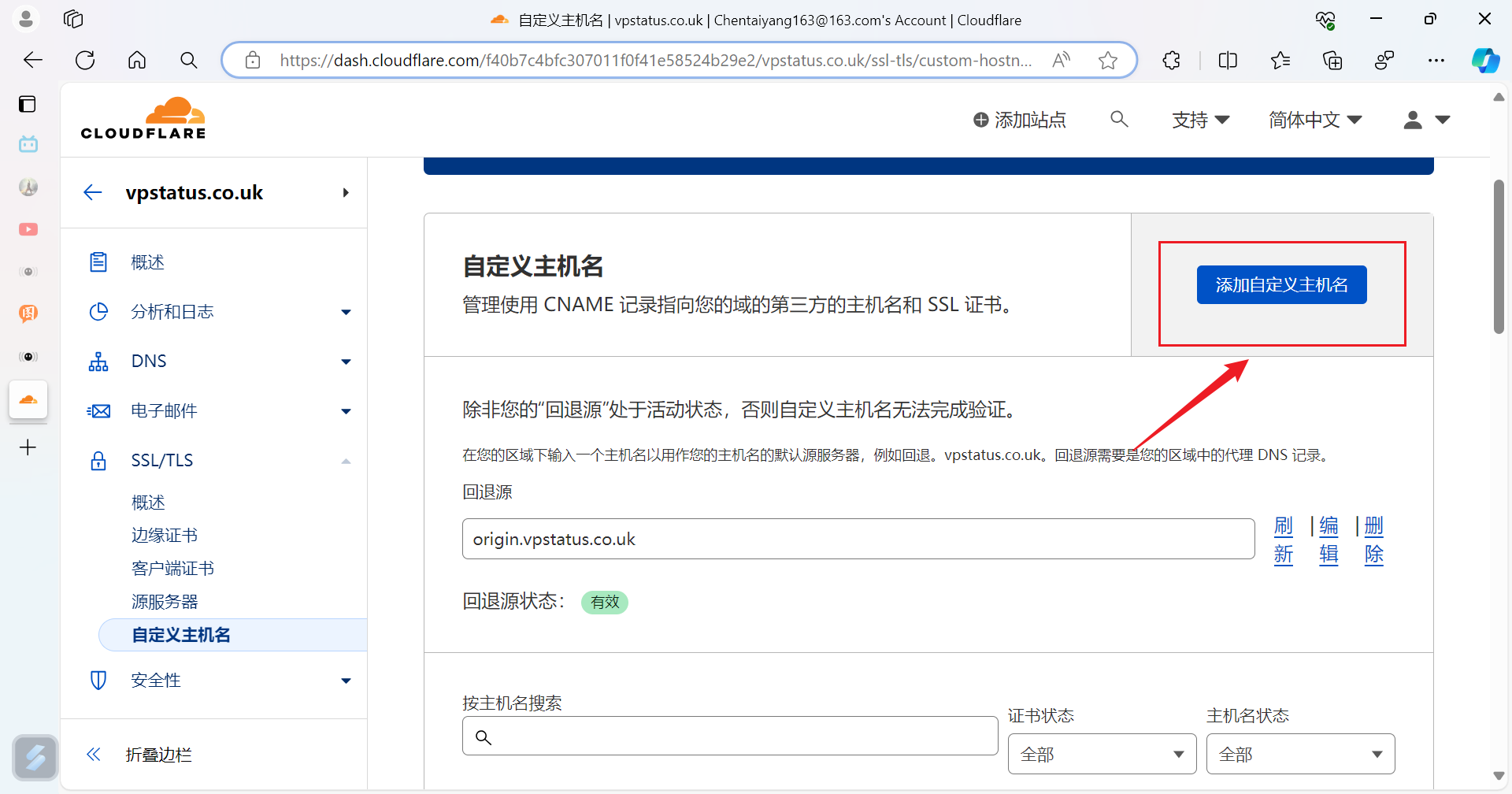Open a new tab with plus icon
The height and width of the screenshot is (794, 1512).
(x=28, y=447)
